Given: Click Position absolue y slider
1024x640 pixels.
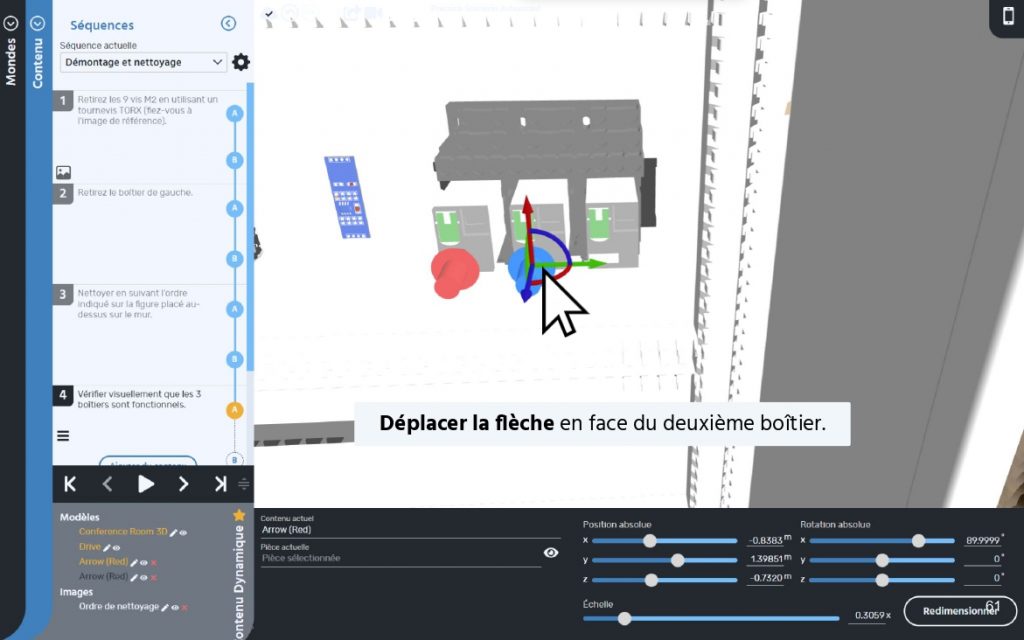Looking at the screenshot, I should tap(664, 560).
